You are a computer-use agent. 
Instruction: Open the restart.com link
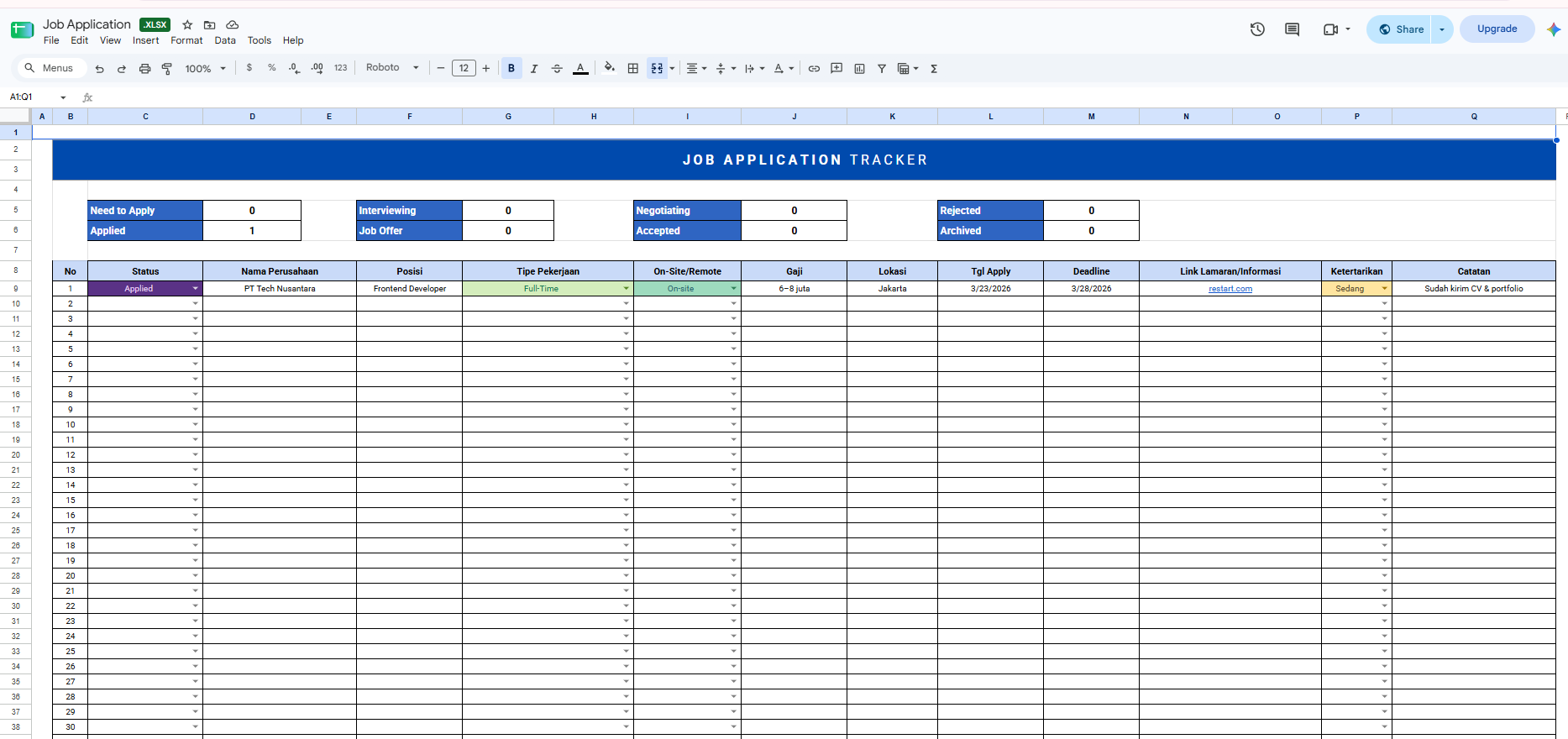click(x=1230, y=289)
